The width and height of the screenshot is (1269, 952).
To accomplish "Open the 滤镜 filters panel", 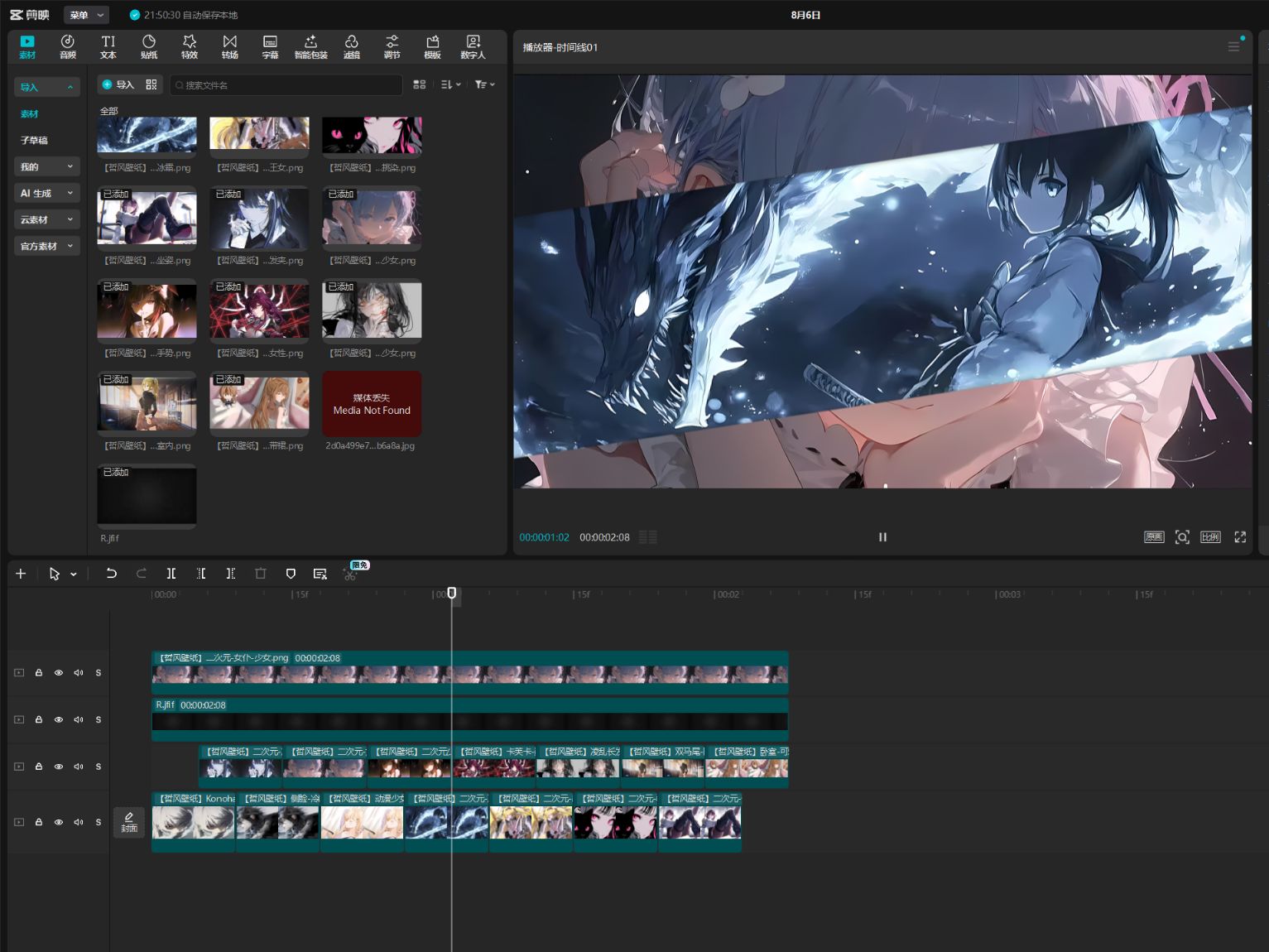I will (x=352, y=46).
